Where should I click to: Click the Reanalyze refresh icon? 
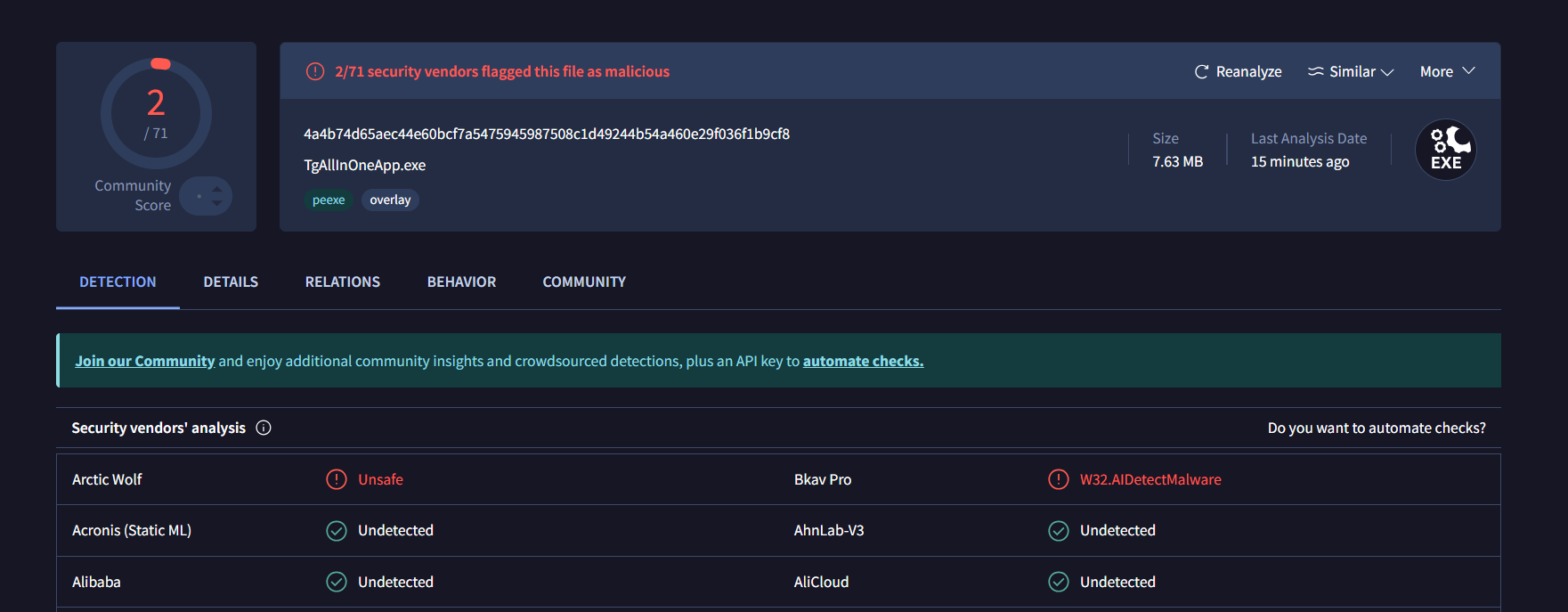(x=1201, y=72)
